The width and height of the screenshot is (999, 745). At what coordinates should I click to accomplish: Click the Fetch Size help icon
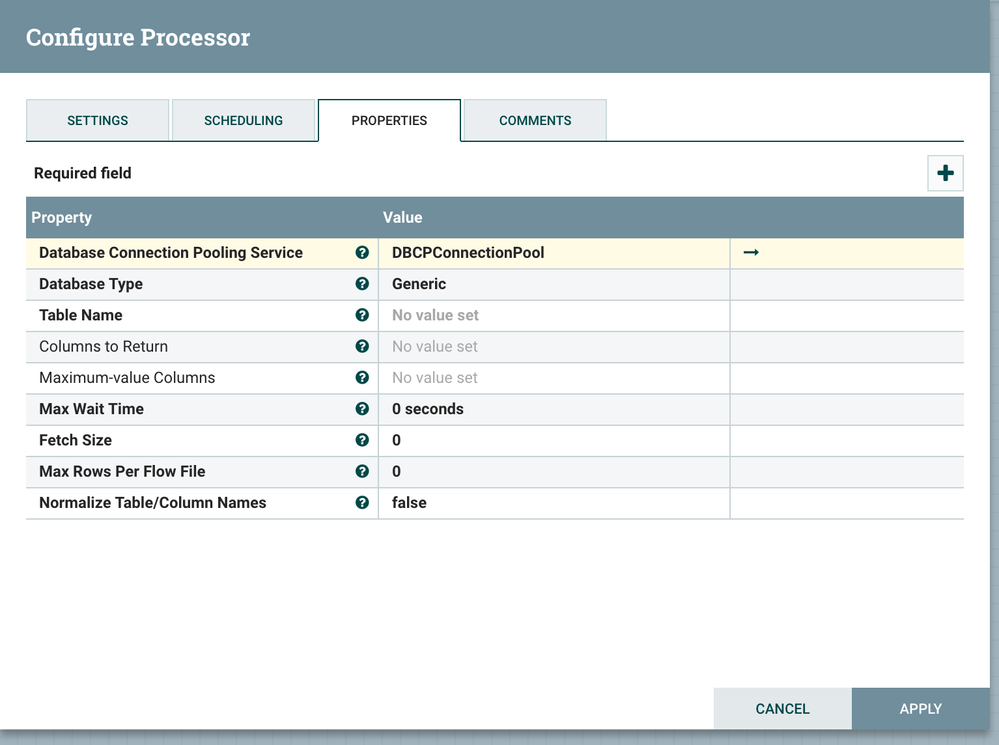(x=362, y=440)
